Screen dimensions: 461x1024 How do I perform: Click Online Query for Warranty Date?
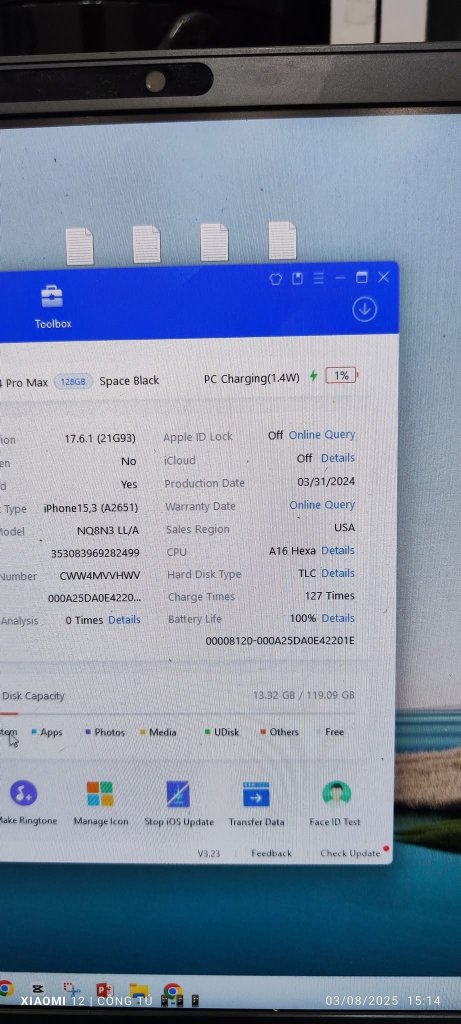(322, 505)
